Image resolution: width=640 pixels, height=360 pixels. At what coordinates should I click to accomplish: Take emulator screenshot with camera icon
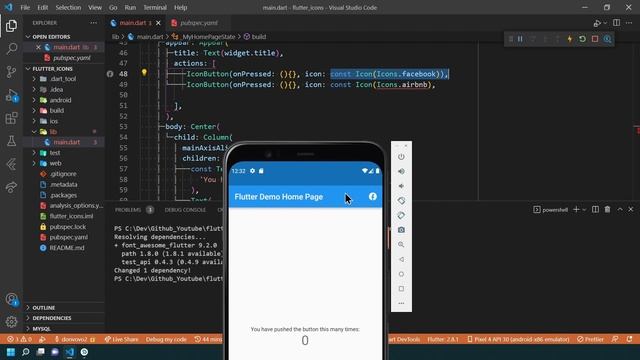click(401, 230)
